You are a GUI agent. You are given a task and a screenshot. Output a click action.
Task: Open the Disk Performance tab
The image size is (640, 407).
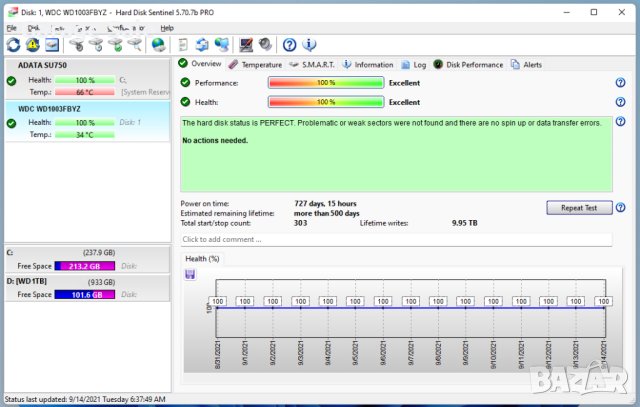[468, 64]
